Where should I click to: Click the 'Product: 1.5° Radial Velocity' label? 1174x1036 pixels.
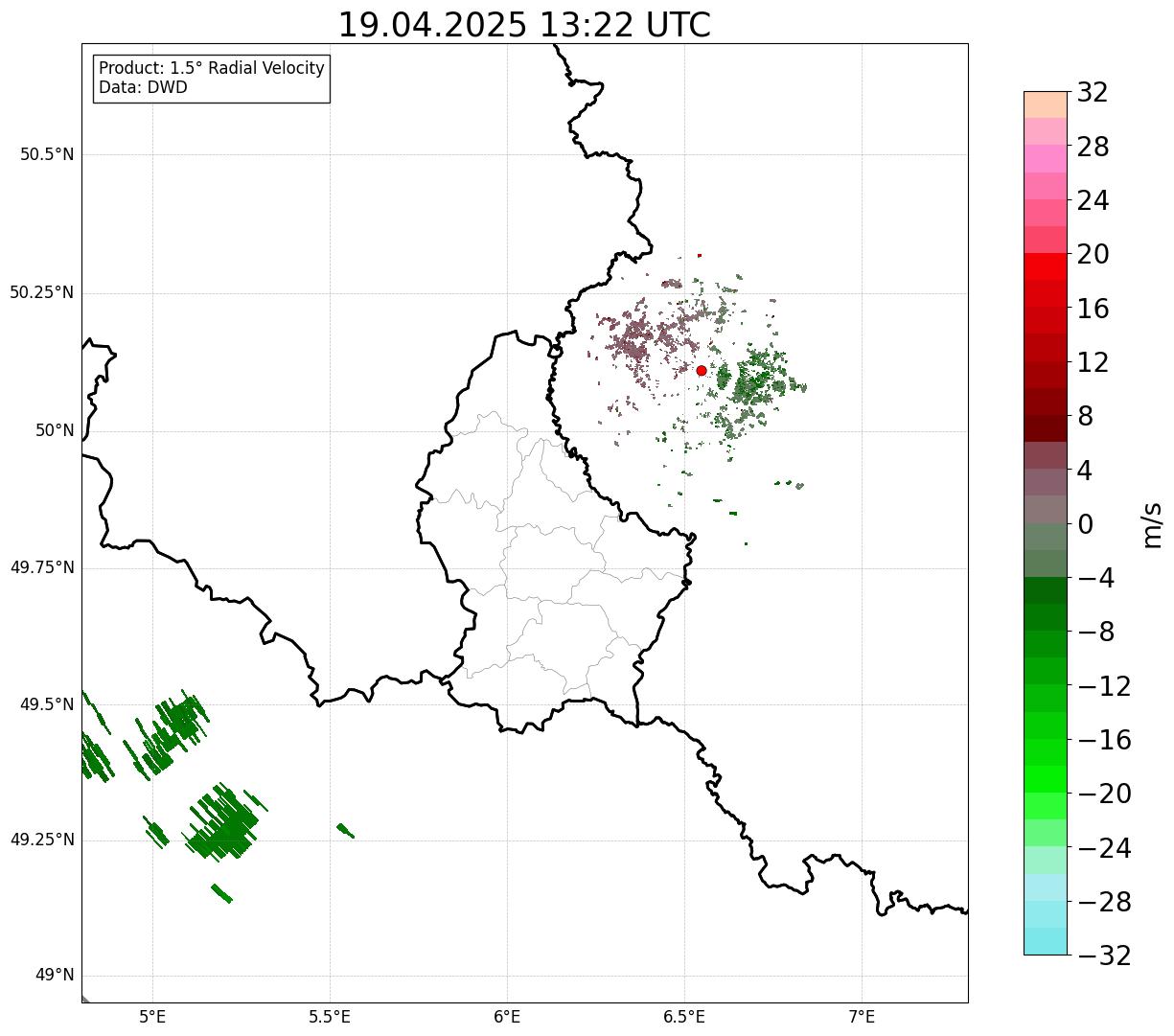(x=212, y=69)
